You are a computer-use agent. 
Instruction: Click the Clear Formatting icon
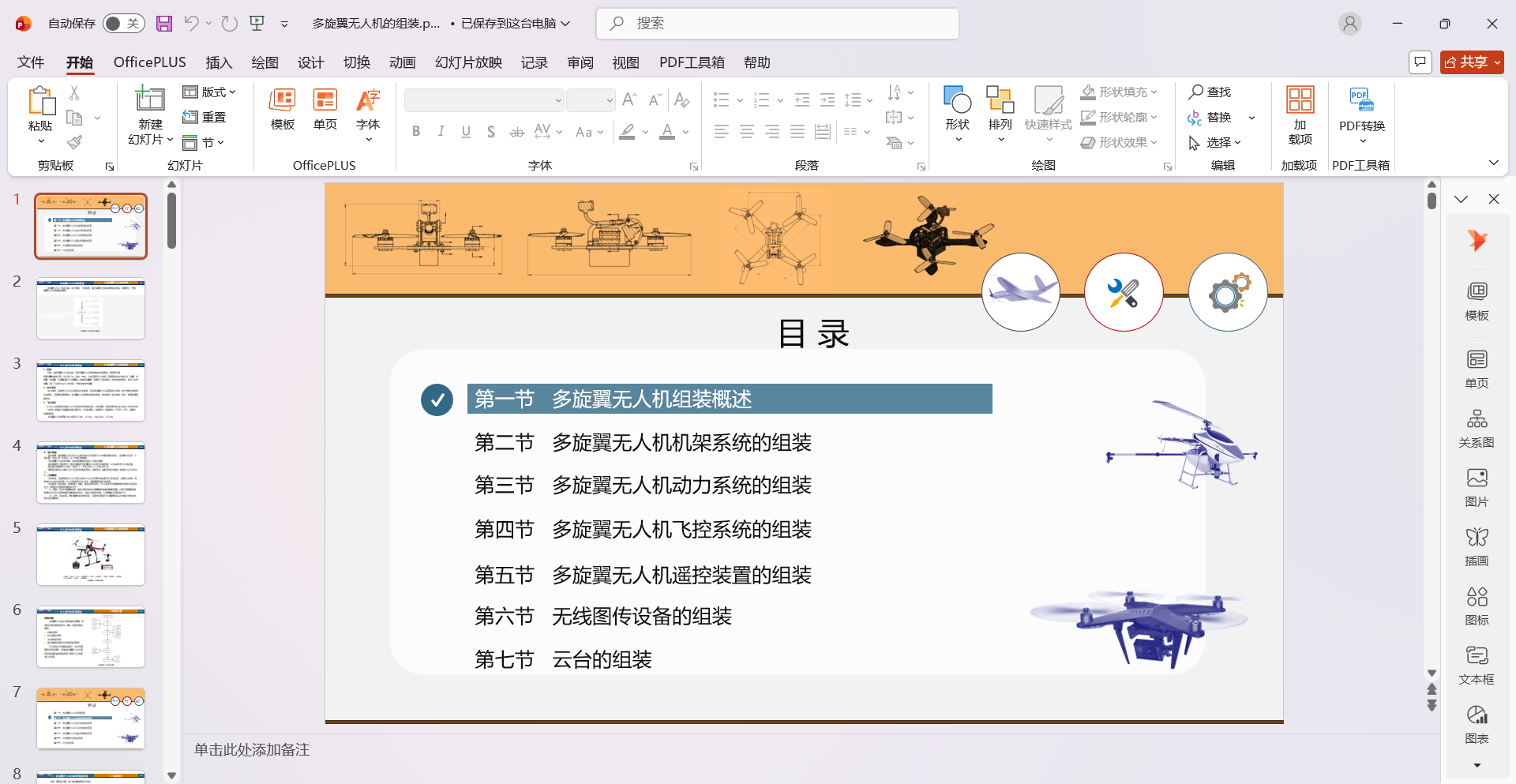pos(682,99)
